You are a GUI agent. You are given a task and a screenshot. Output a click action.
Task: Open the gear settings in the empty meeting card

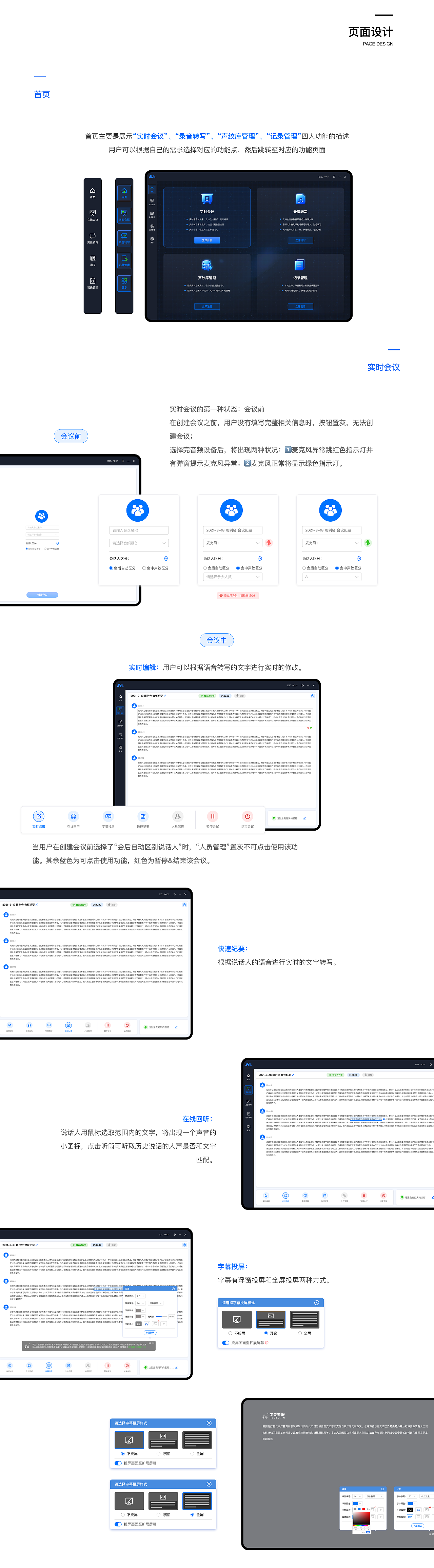[166, 558]
